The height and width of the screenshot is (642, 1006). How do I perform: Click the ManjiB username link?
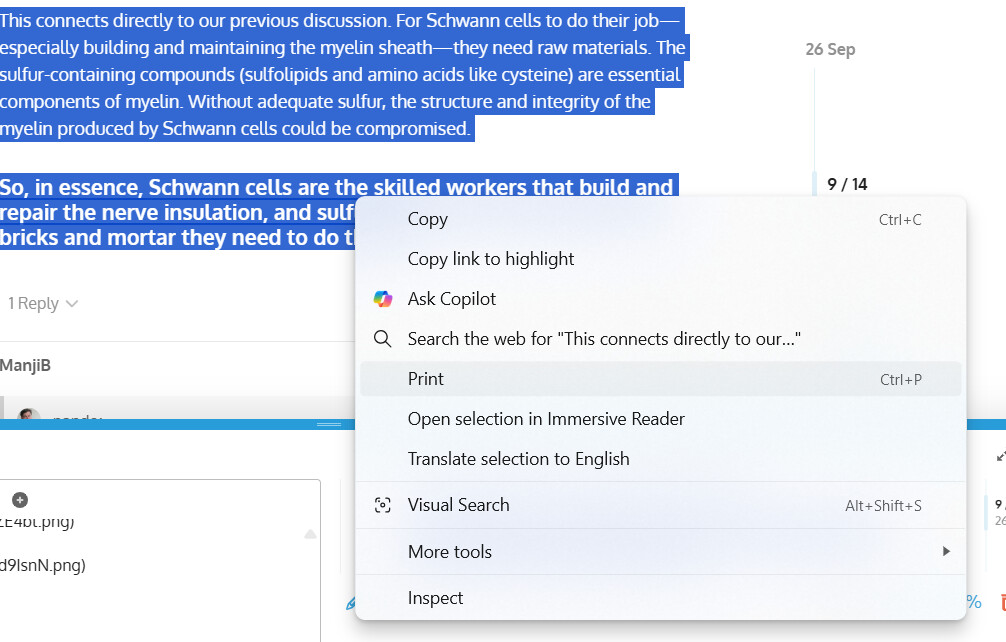click(x=26, y=366)
